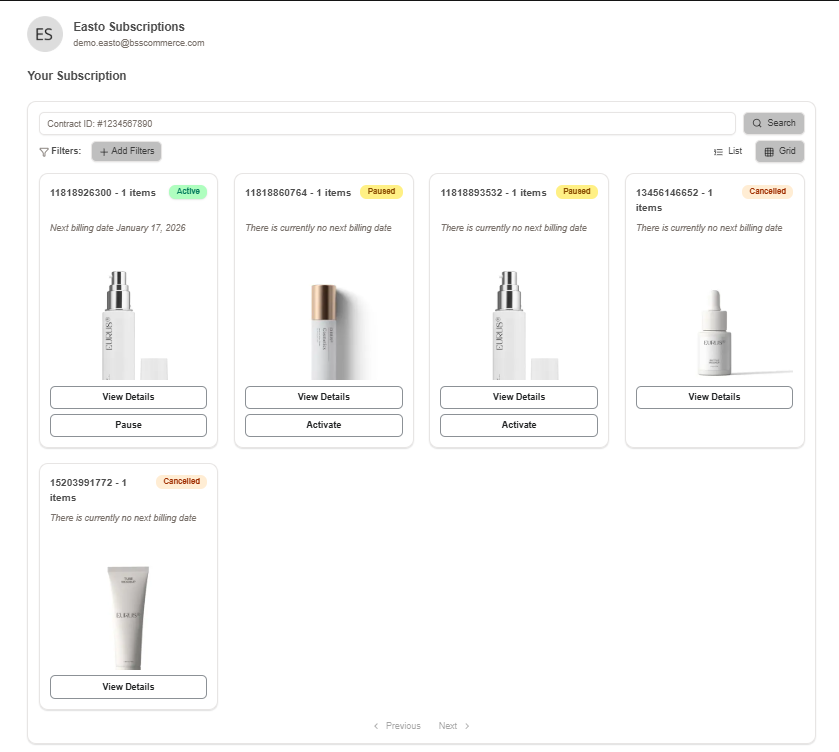
Task: Activate paused subscription 11818893532
Action: tap(518, 425)
